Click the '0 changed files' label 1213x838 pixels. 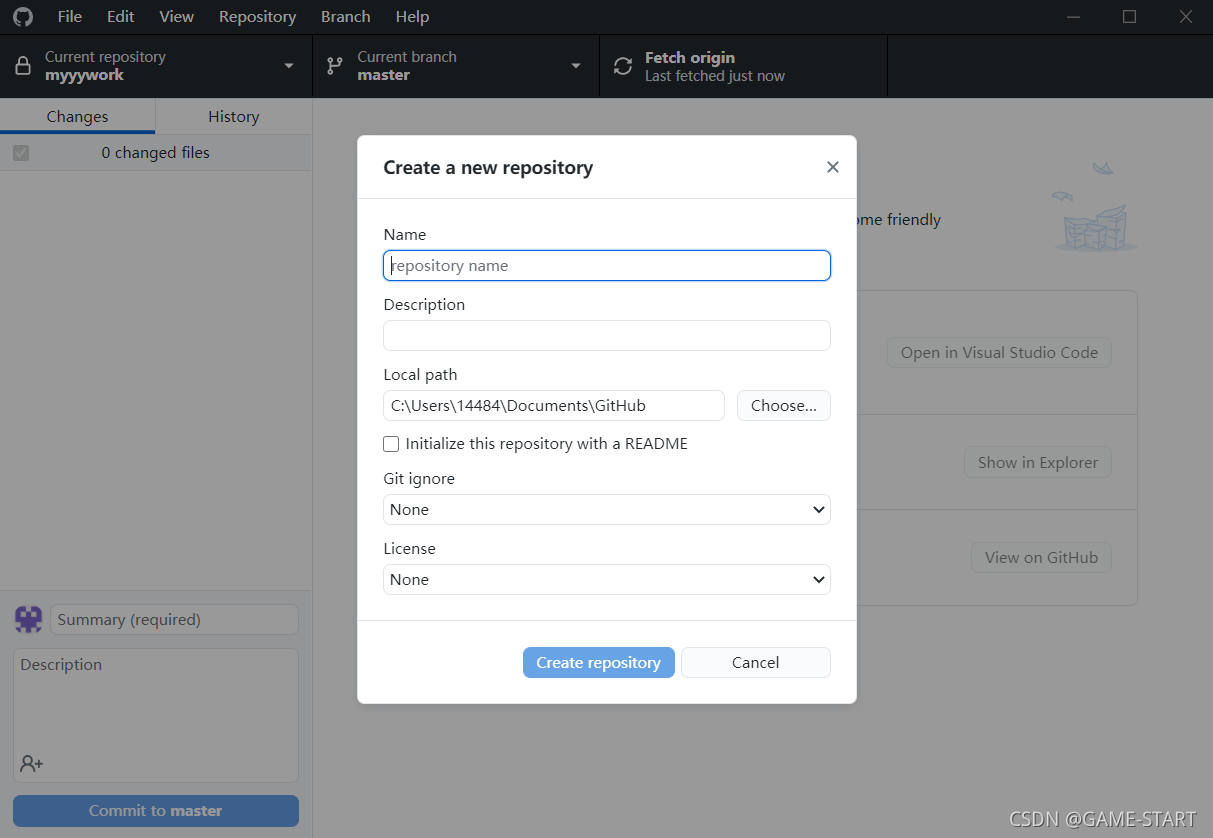(156, 153)
